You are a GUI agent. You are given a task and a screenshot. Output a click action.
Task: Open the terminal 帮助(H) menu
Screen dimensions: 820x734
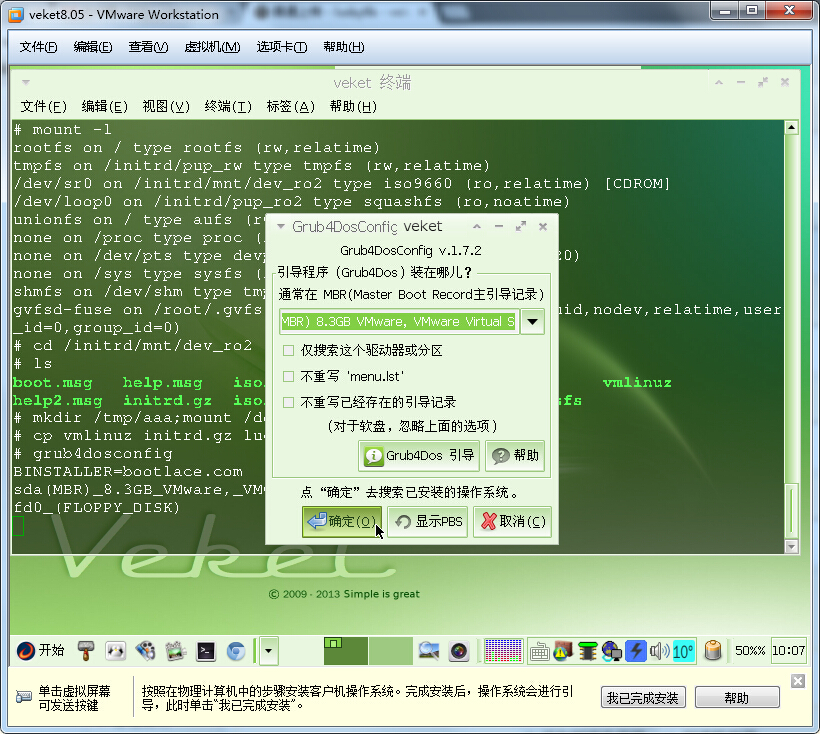(x=353, y=107)
